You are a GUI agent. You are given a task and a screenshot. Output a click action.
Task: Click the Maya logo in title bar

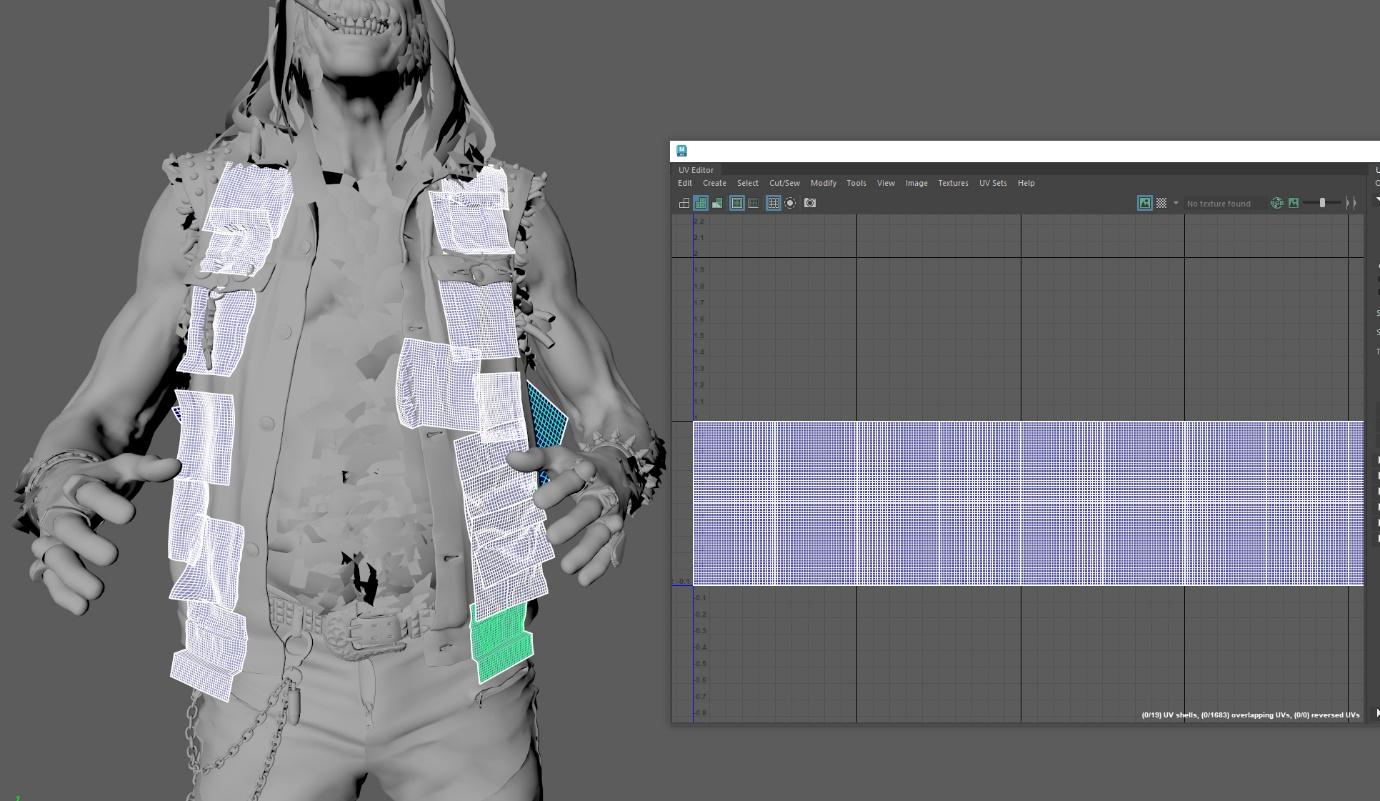(682, 151)
